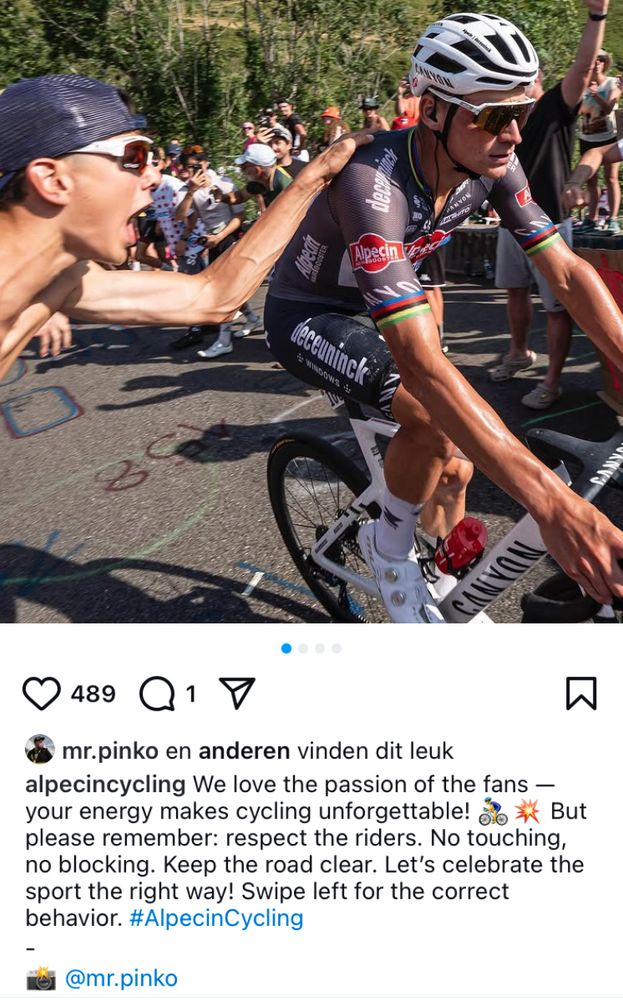Open the #AlpecinCycling hashtag
The image size is (623, 1000).
point(216,918)
